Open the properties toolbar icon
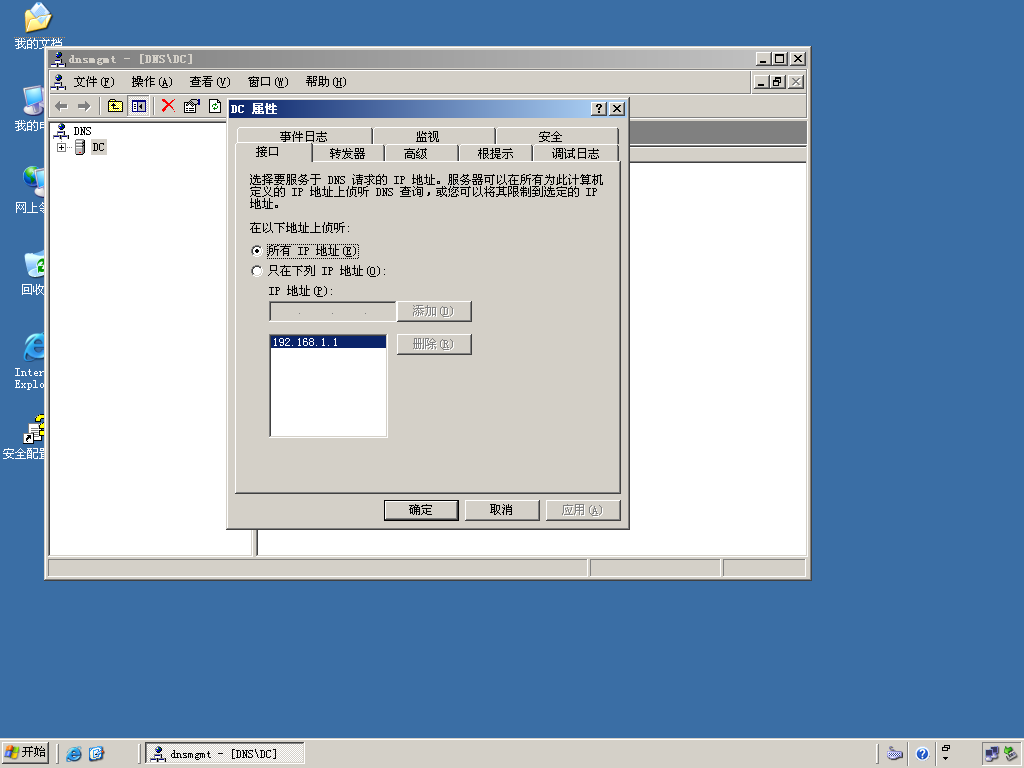The width and height of the screenshot is (1024, 768). click(x=191, y=106)
